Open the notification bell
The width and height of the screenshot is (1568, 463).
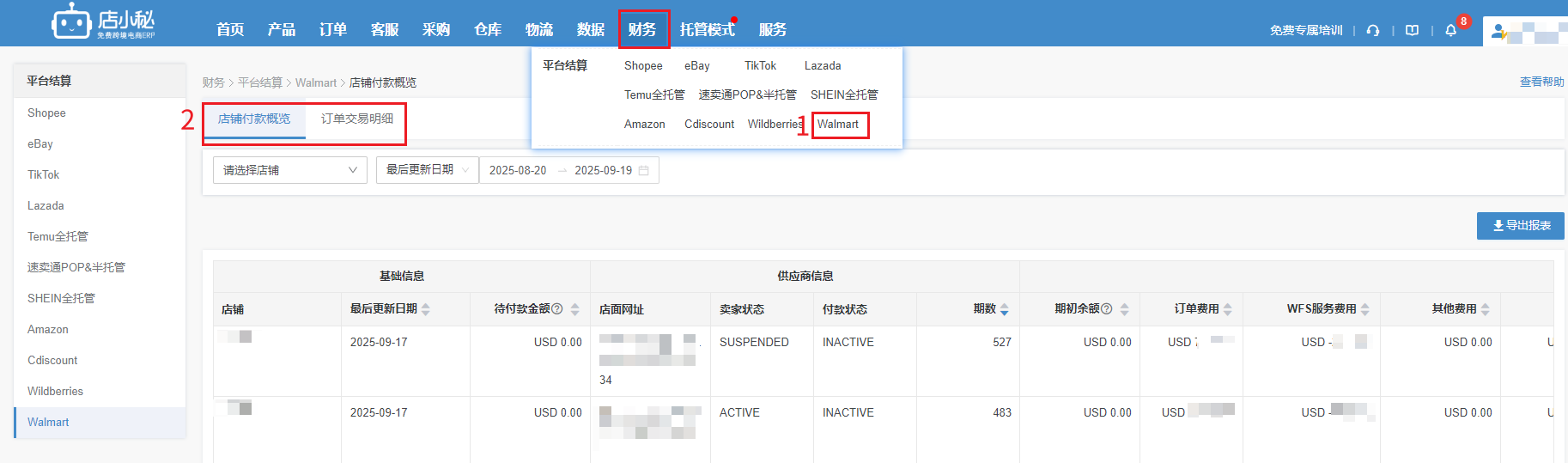click(1451, 30)
